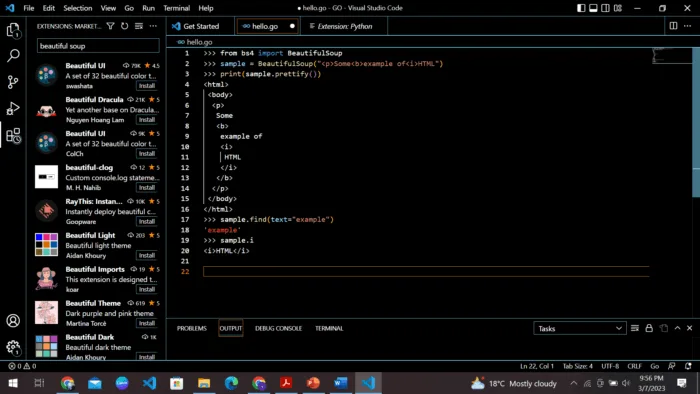Select the Extensions view icon
The height and width of the screenshot is (394, 700).
13,135
